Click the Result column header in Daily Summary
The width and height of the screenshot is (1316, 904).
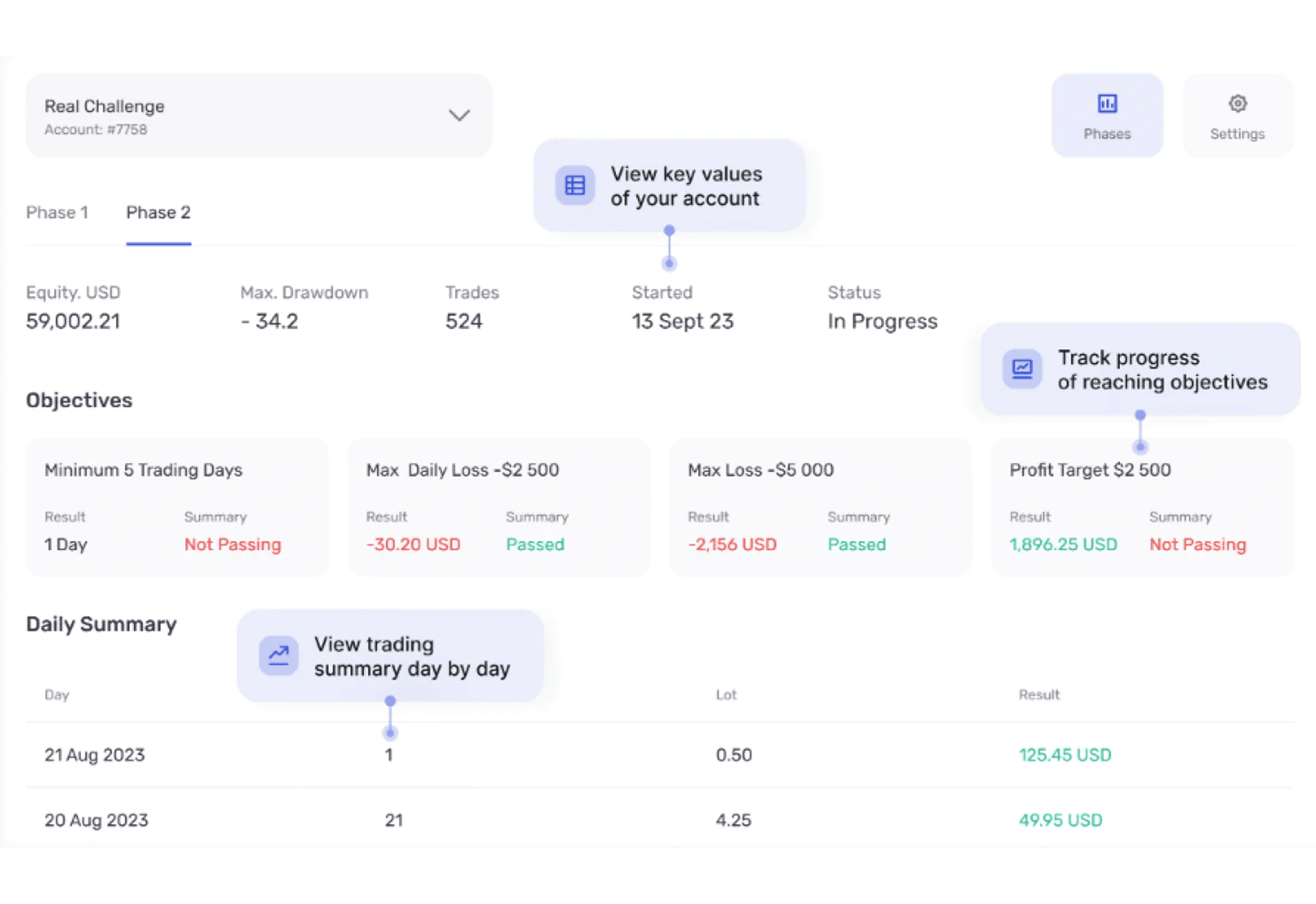tap(1038, 695)
